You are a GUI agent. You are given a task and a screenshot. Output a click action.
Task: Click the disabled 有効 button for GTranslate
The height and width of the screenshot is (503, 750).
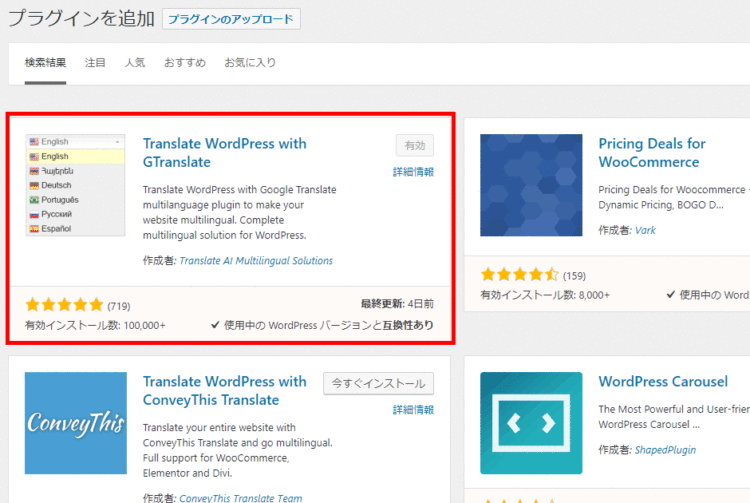click(x=415, y=145)
